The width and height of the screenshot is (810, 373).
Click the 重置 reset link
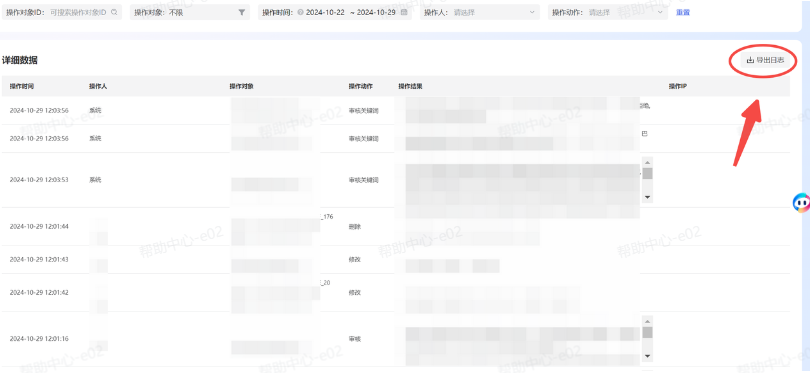click(682, 12)
